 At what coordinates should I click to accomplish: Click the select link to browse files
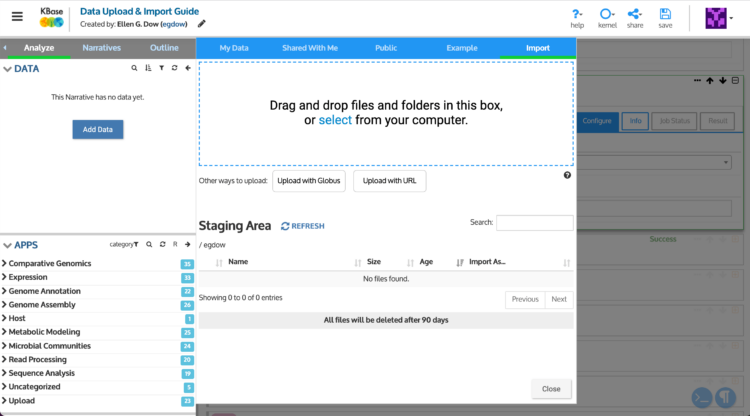click(x=335, y=120)
